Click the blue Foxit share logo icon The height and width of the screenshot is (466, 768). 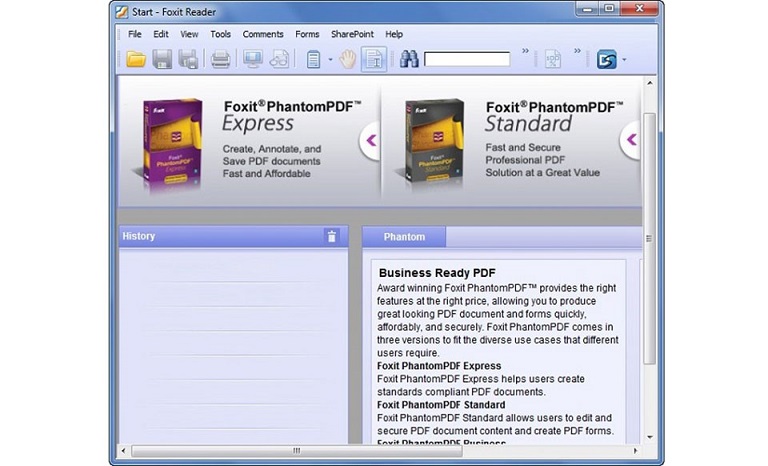pos(606,59)
